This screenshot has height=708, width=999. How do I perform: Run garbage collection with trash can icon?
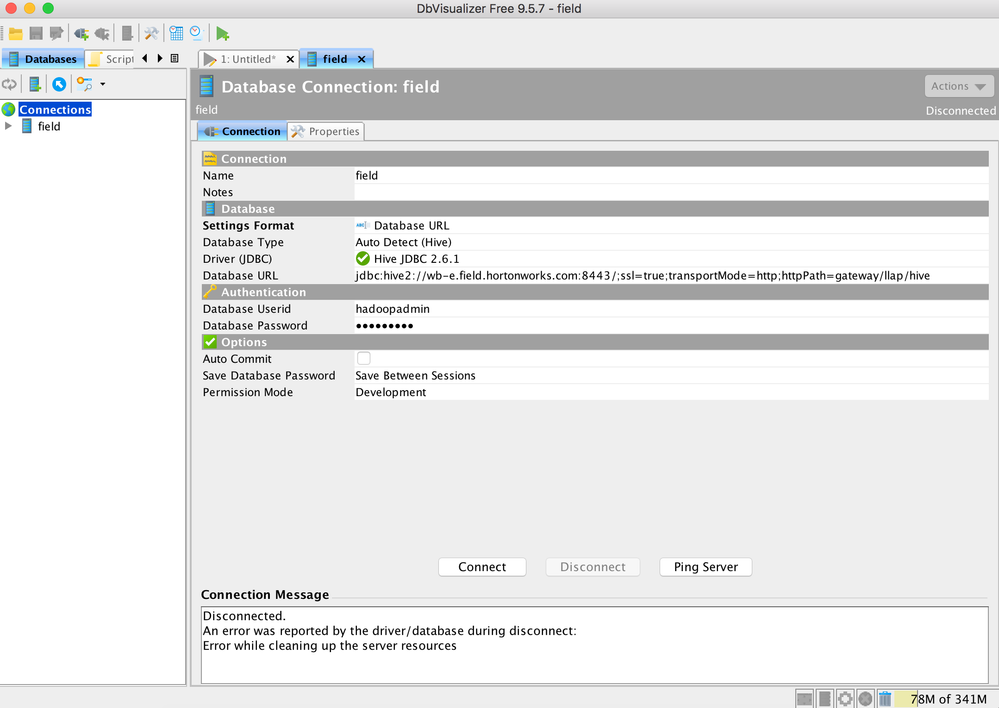(x=885, y=698)
